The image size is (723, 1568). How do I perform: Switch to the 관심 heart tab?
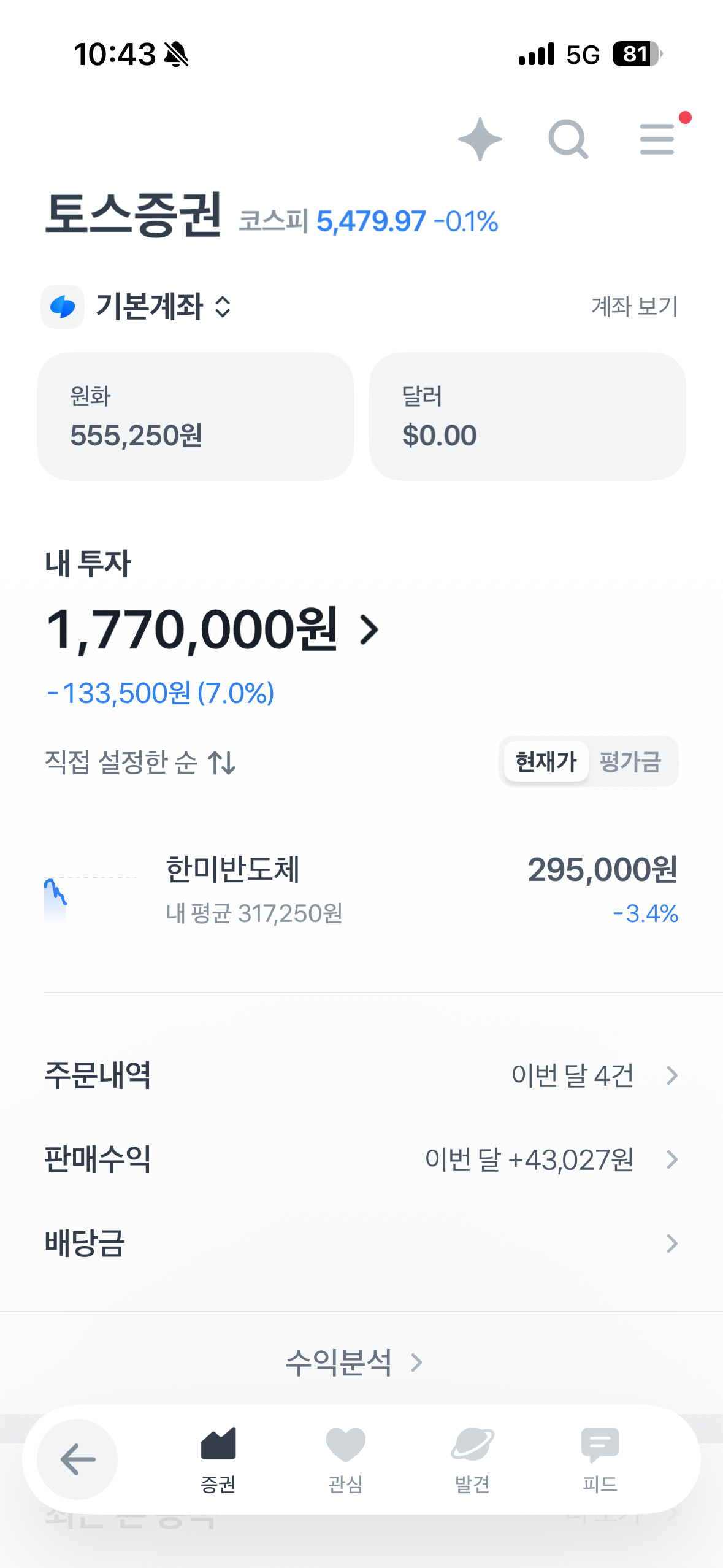tap(345, 1459)
